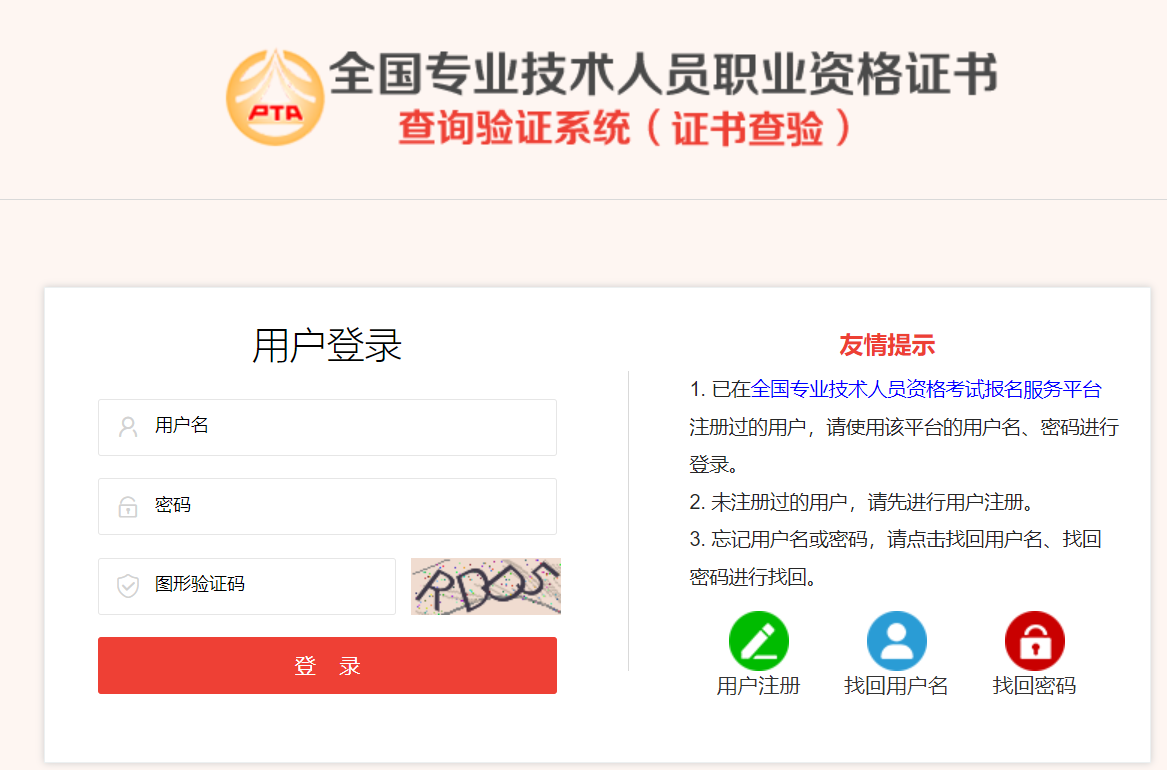1167x770 pixels.
Task: Click the blue person retrieve-username icon
Action: pos(897,641)
